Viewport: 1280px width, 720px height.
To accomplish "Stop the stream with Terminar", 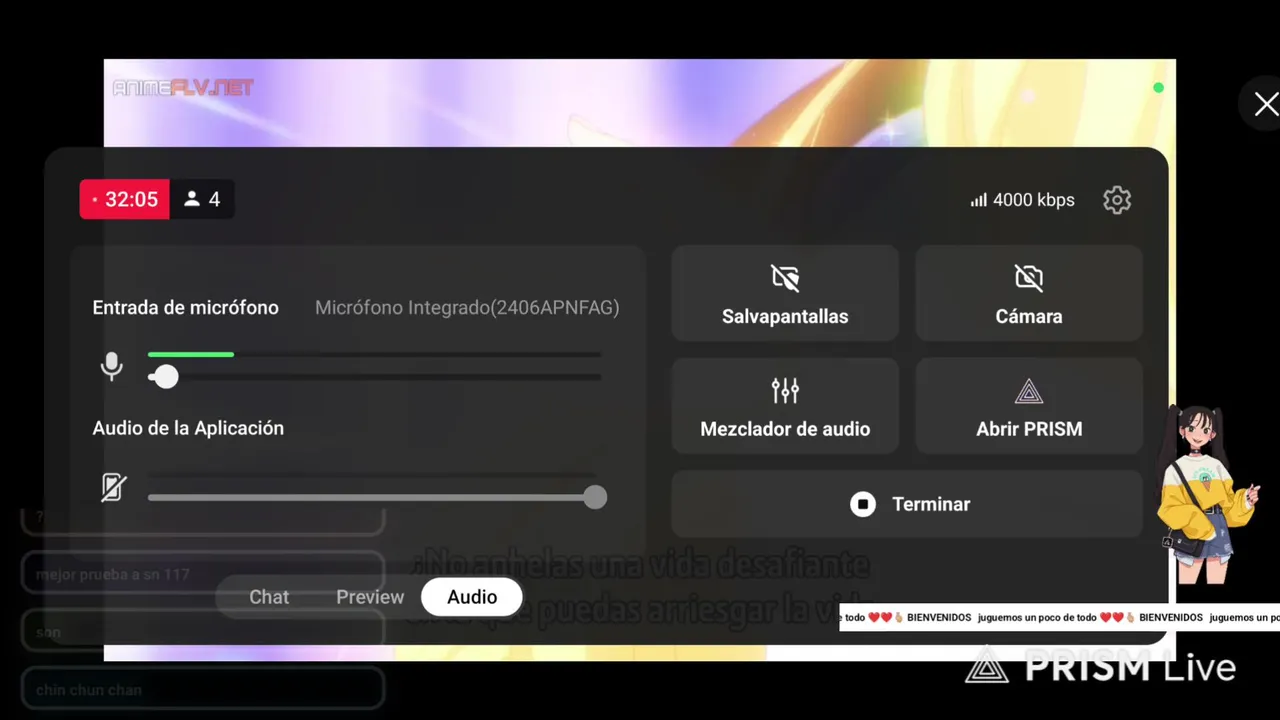I will 907,504.
